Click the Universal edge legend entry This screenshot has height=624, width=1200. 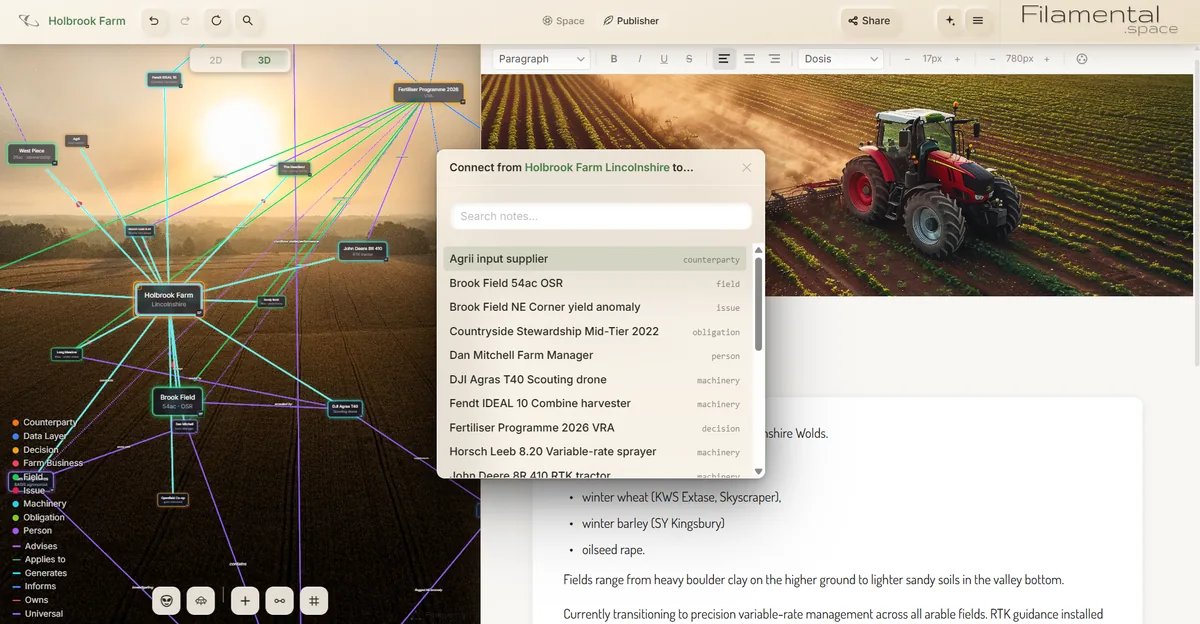[37, 614]
